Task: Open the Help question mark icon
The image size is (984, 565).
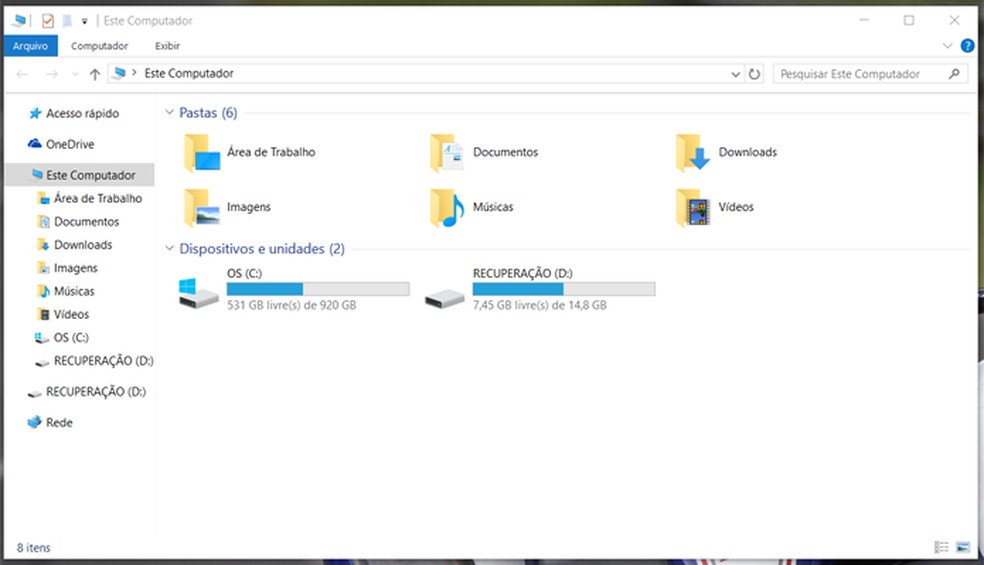Action: (967, 46)
